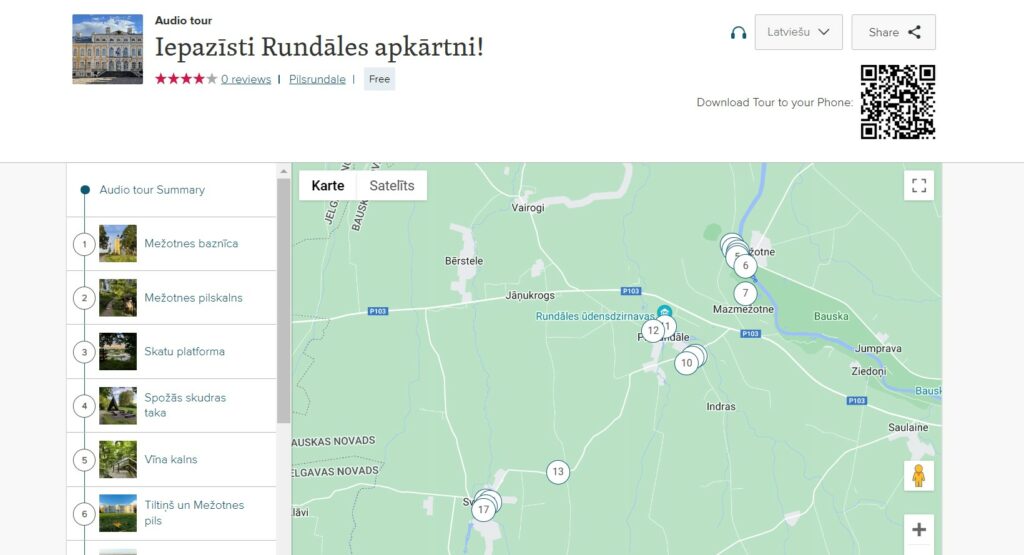Viewport: 1024px width, 555px height.
Task: Zoom in the map with plus button
Action: [918, 530]
